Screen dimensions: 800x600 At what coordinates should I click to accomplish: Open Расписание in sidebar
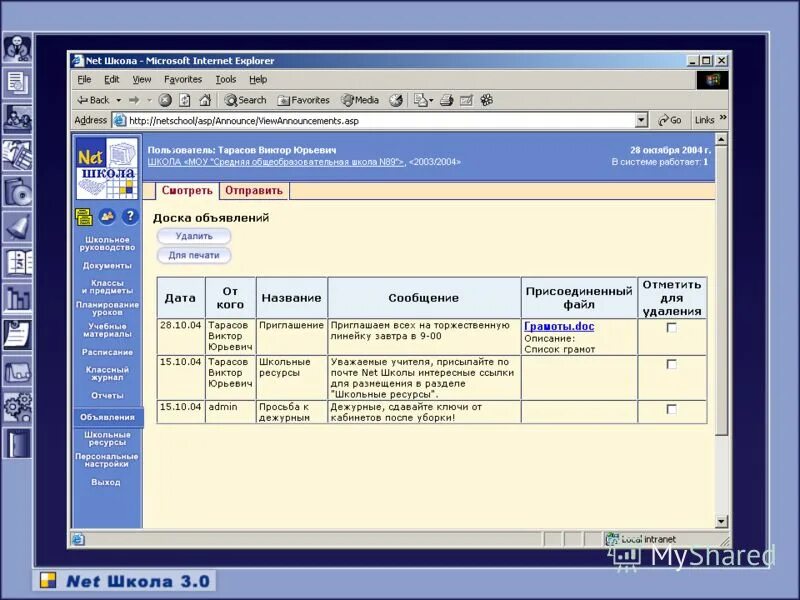pos(107,352)
